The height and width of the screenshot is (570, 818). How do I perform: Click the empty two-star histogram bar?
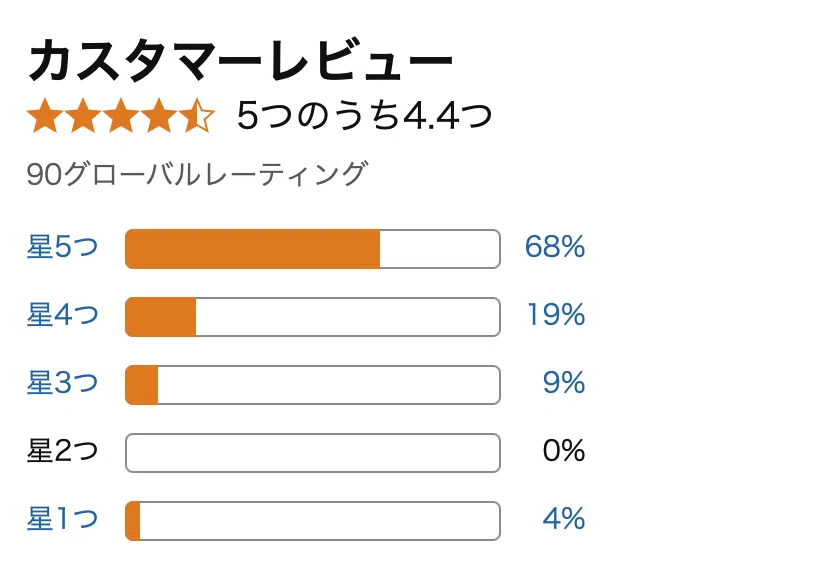(313, 453)
